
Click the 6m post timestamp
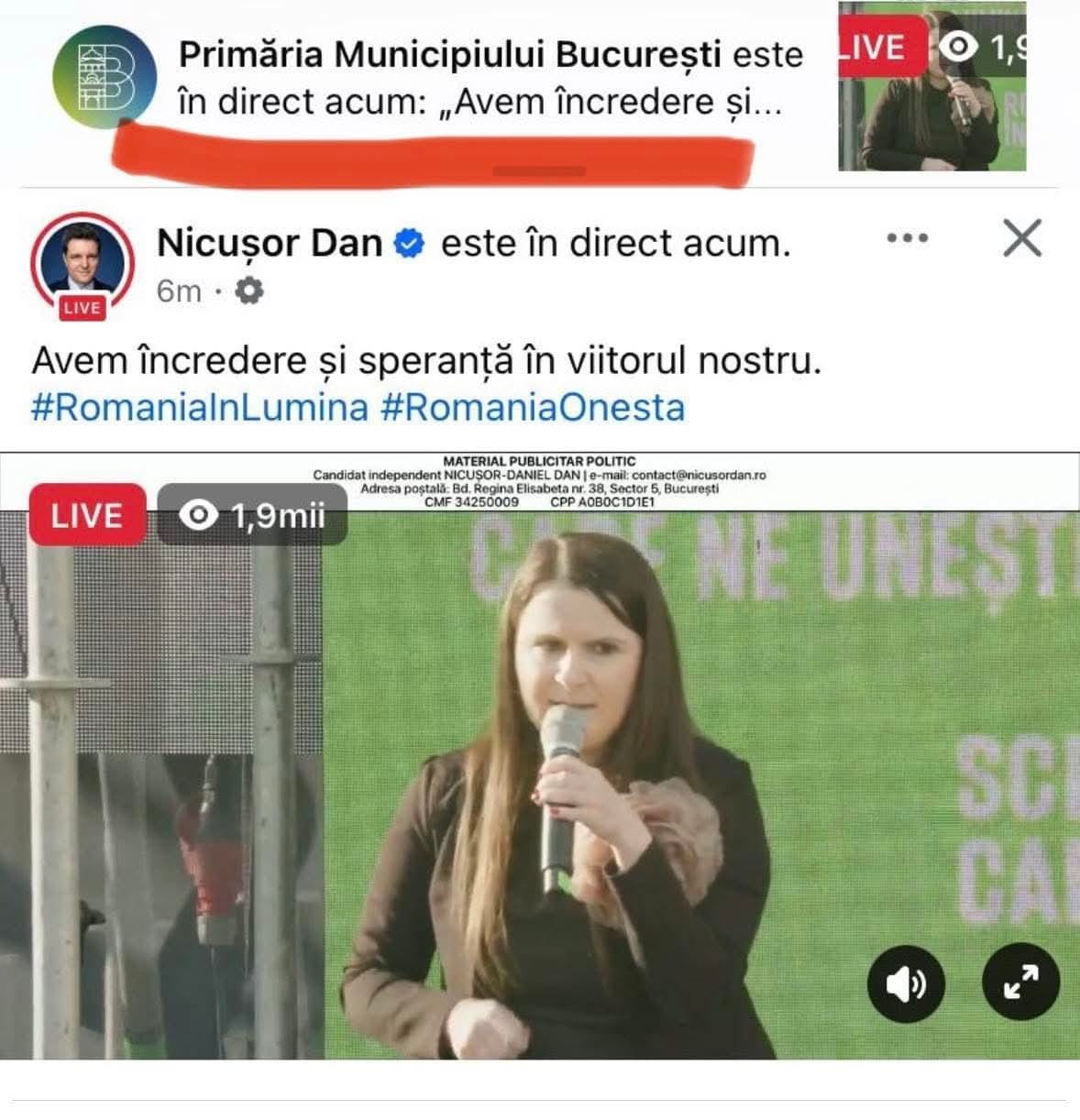179,291
